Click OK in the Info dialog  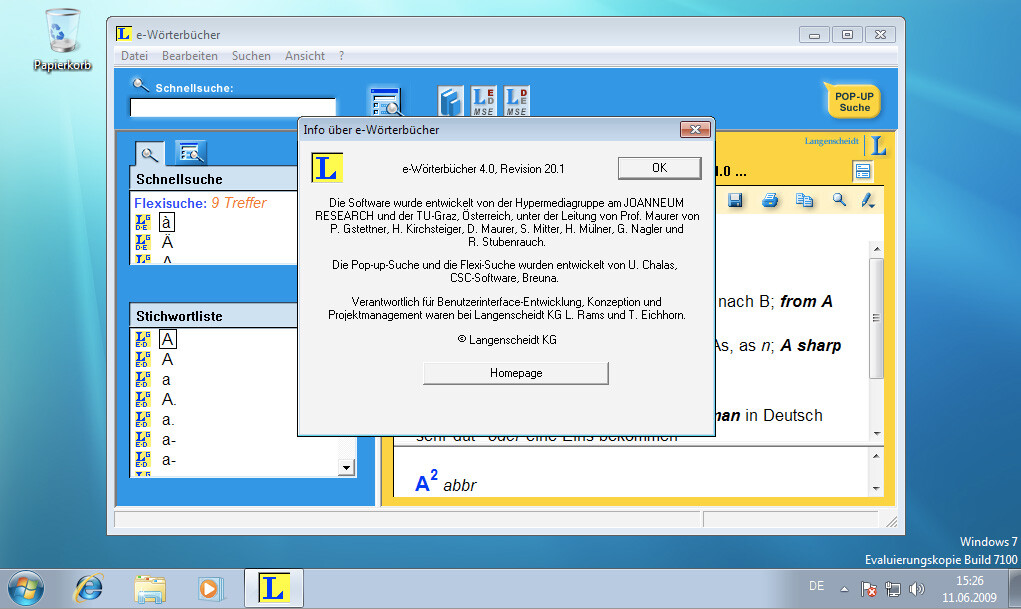click(x=659, y=168)
